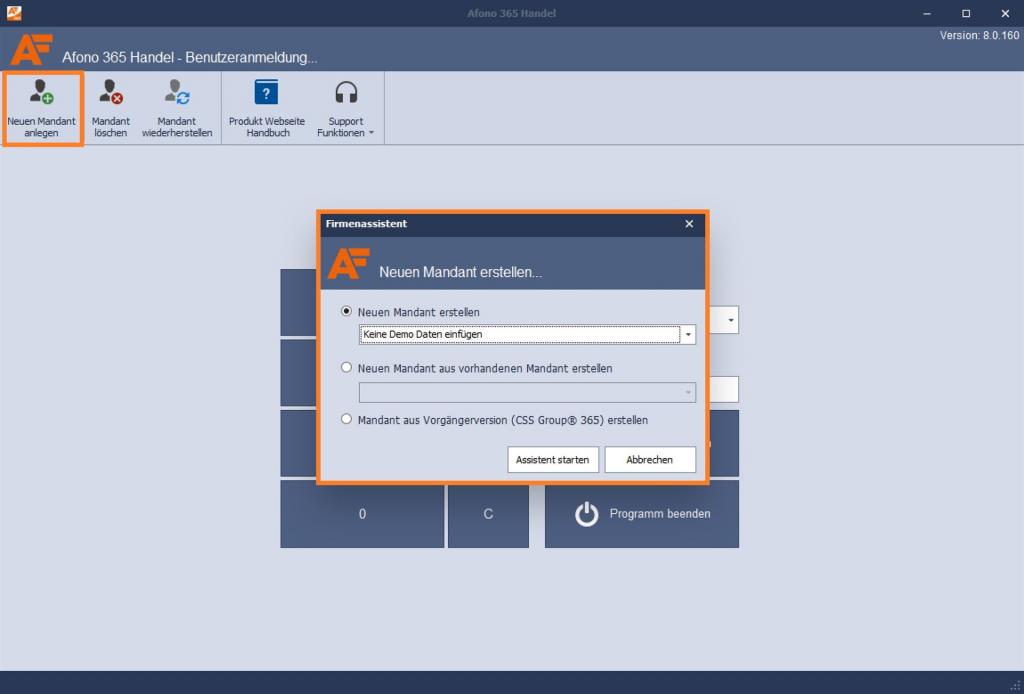Click the Neuen Mandant erstellen... dialog heading
Viewport: 1024px width, 694px height.
coord(460,272)
